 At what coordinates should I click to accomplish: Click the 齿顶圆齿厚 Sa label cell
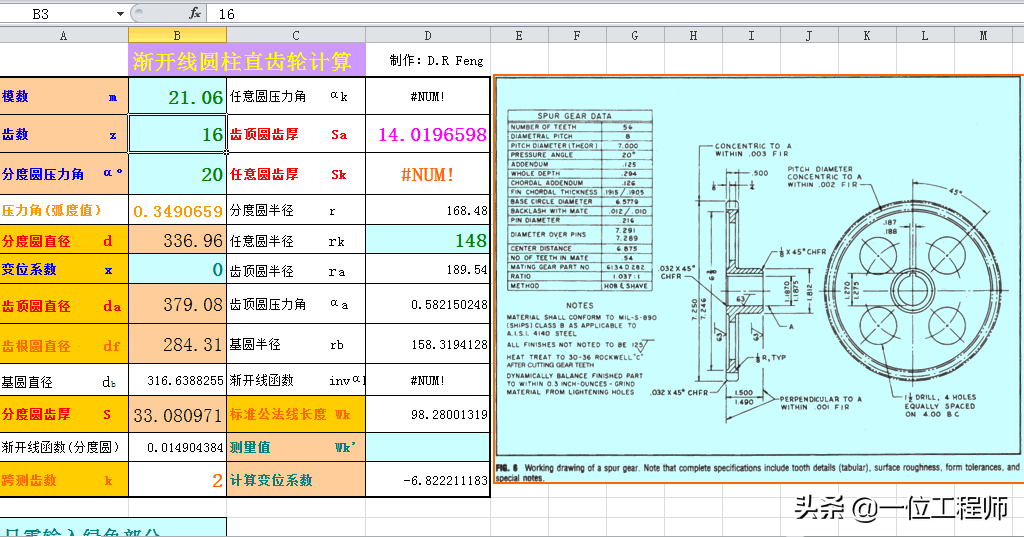coord(296,134)
